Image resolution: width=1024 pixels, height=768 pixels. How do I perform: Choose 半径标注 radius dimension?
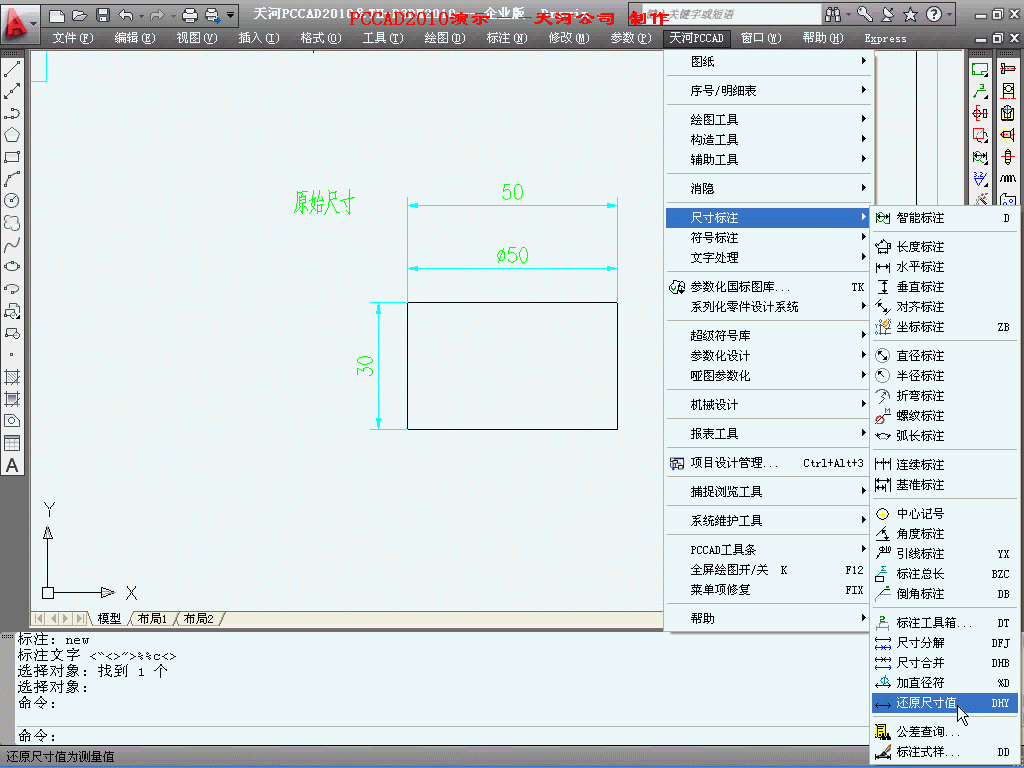tap(944, 376)
